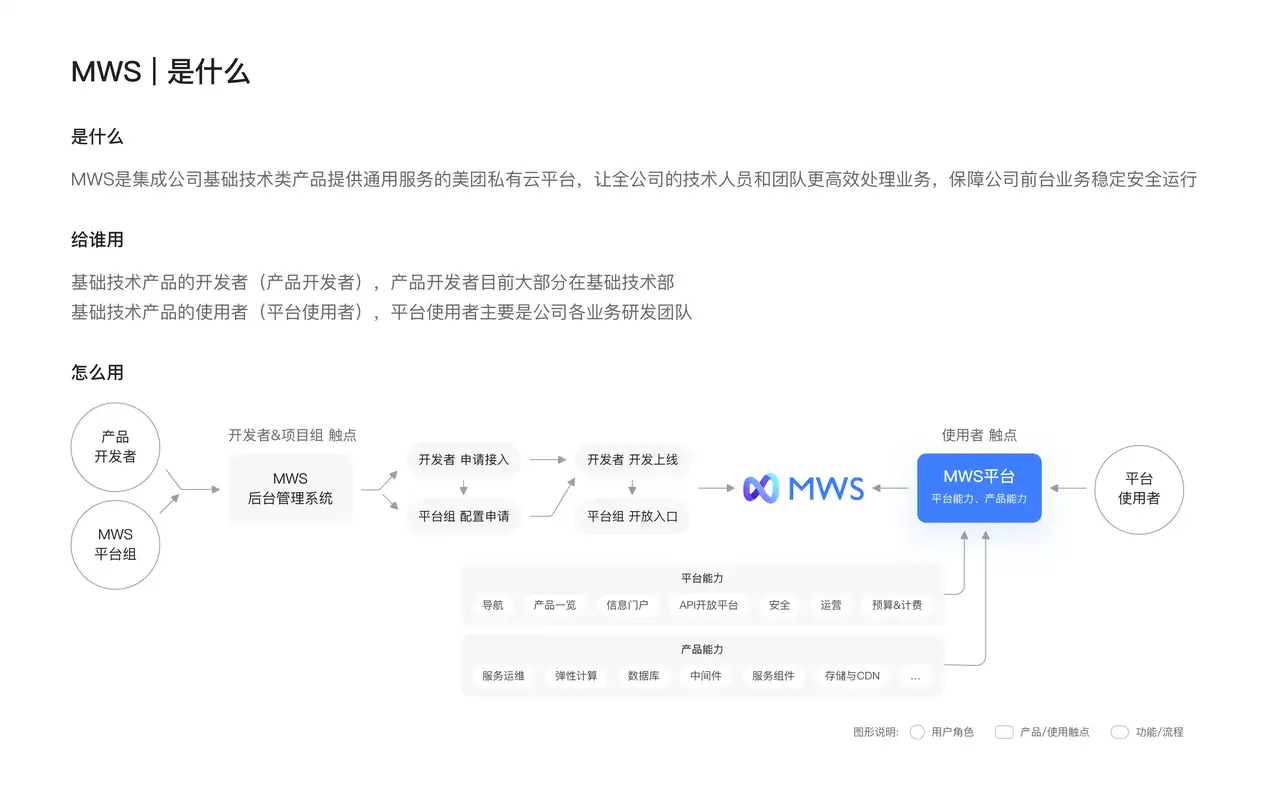The height and width of the screenshot is (800, 1280).
Task: Click the 用户角色 legend circle icon
Action: (917, 732)
